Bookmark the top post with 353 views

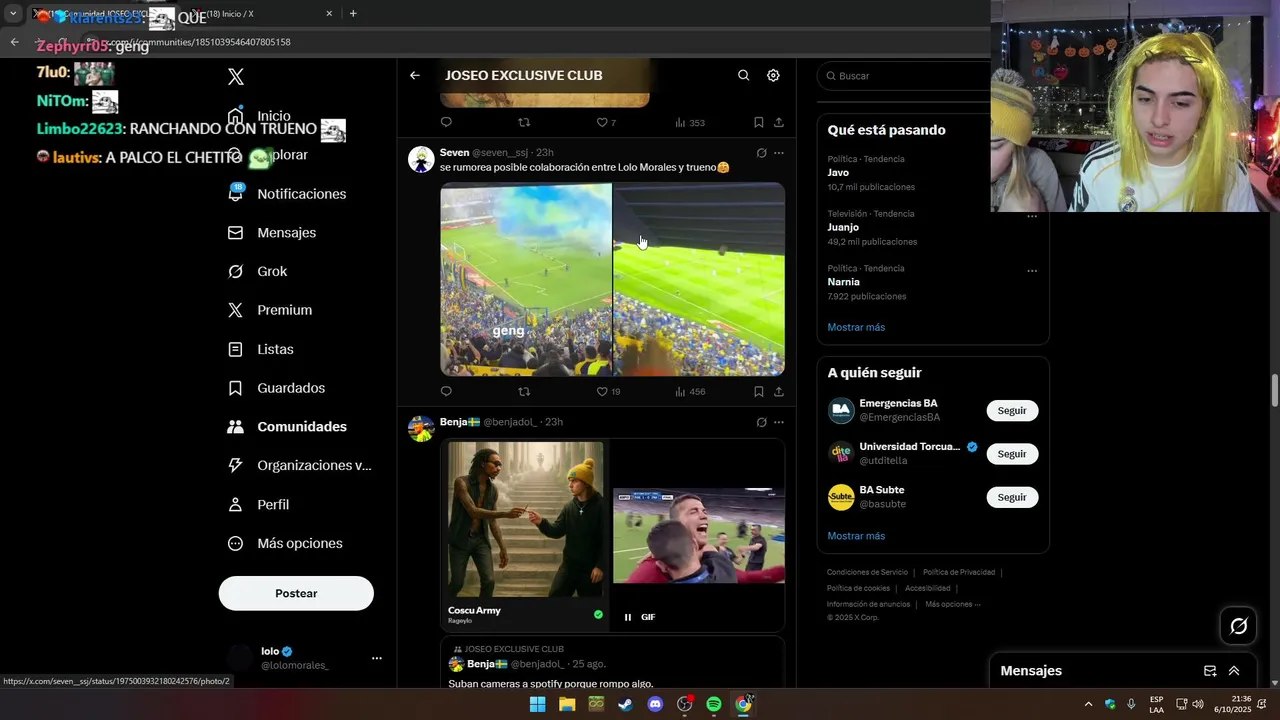pyautogui.click(x=758, y=123)
